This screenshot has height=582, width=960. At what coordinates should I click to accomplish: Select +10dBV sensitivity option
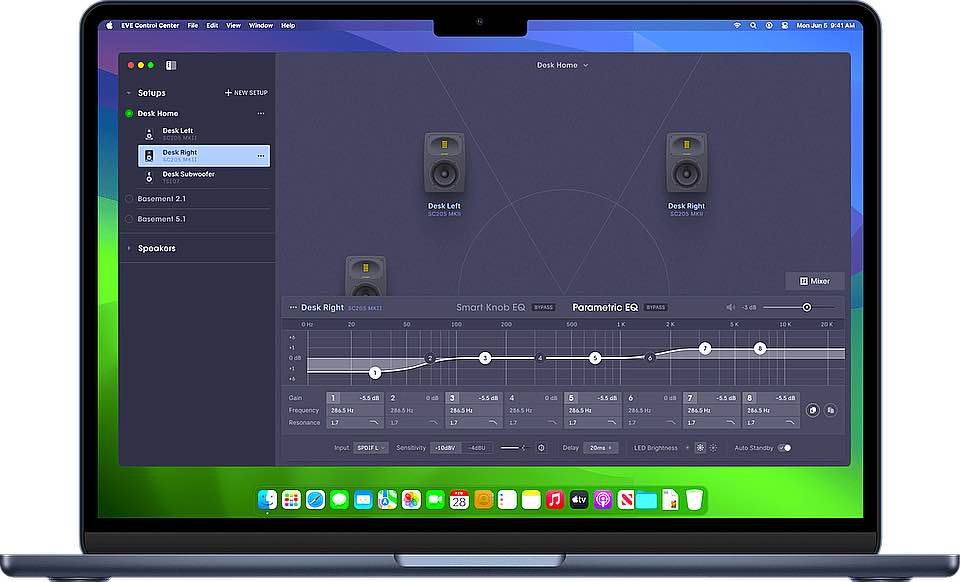[445, 448]
